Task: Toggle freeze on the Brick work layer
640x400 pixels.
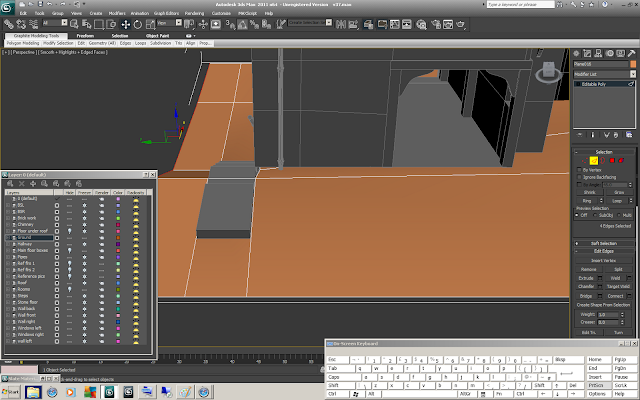Action: click(x=85, y=218)
